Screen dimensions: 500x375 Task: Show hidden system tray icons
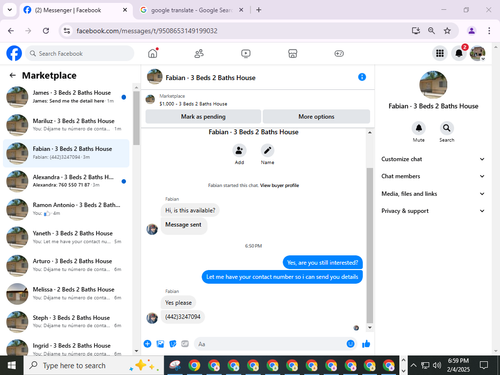coord(413,365)
